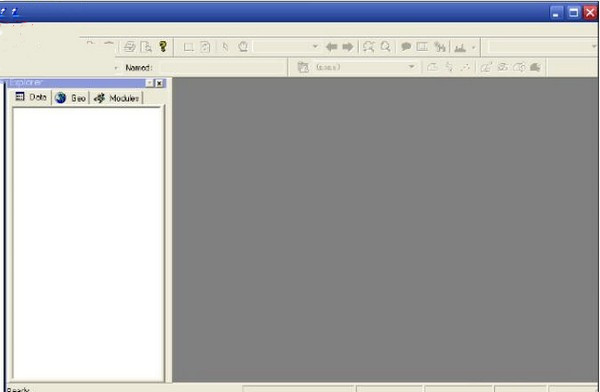The image size is (600, 392).
Task: Close the application window with red X
Action: pos(590,13)
